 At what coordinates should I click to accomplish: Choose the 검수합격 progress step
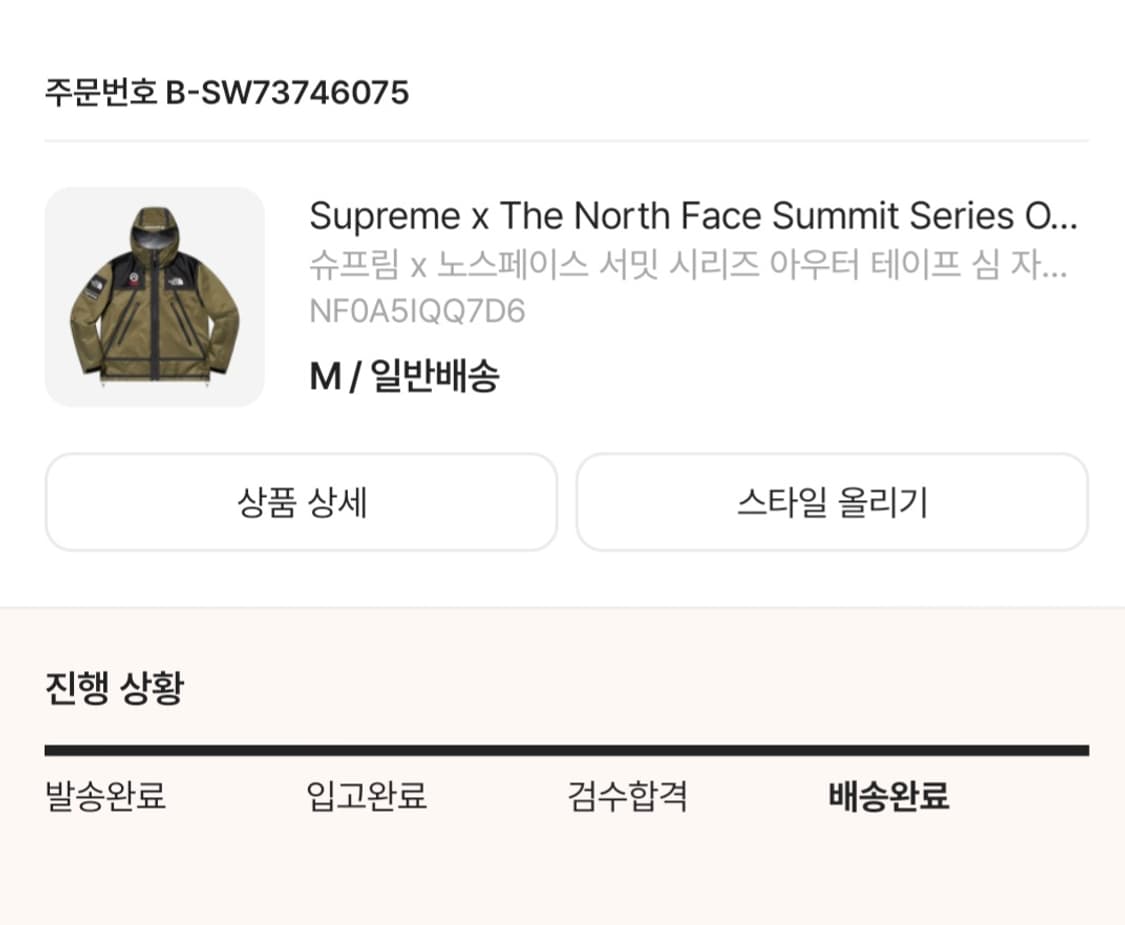coord(627,797)
